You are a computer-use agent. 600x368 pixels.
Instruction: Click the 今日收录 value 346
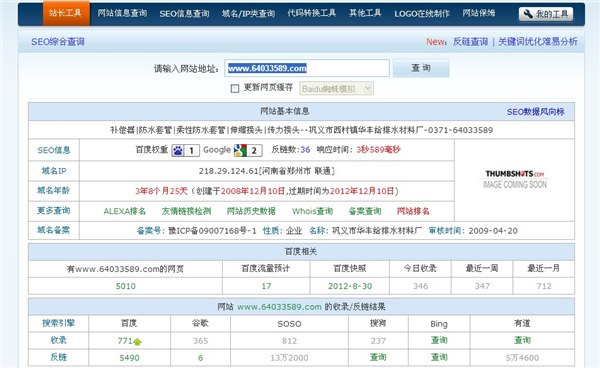tap(420, 286)
